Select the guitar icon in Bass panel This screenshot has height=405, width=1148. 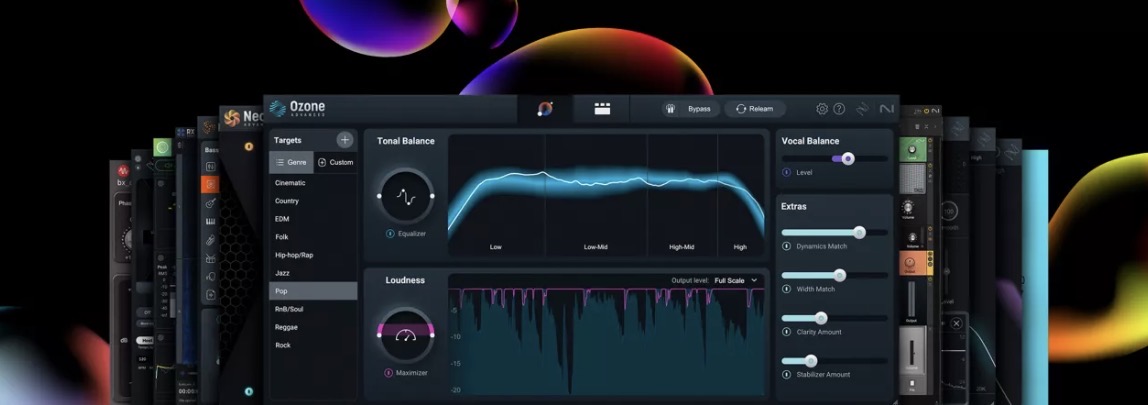pos(210,204)
